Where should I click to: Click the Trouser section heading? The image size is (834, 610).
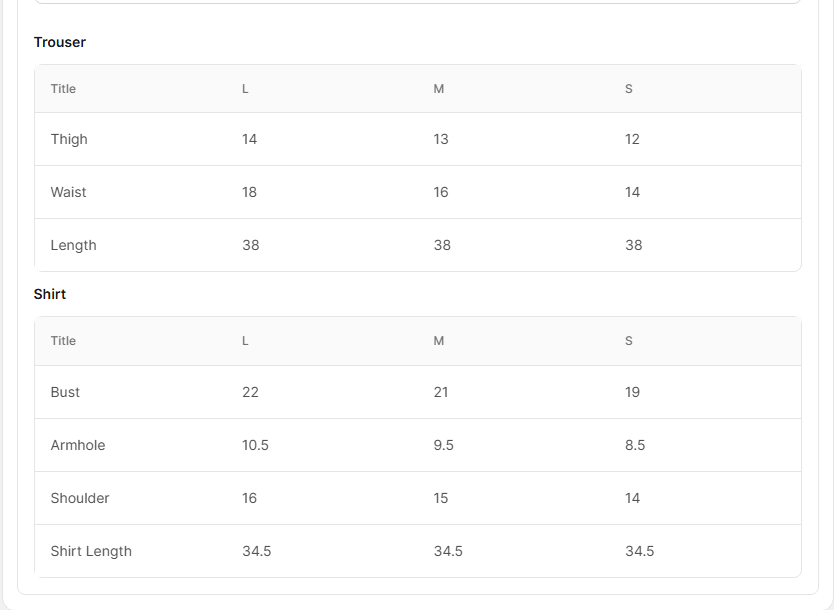coord(60,42)
